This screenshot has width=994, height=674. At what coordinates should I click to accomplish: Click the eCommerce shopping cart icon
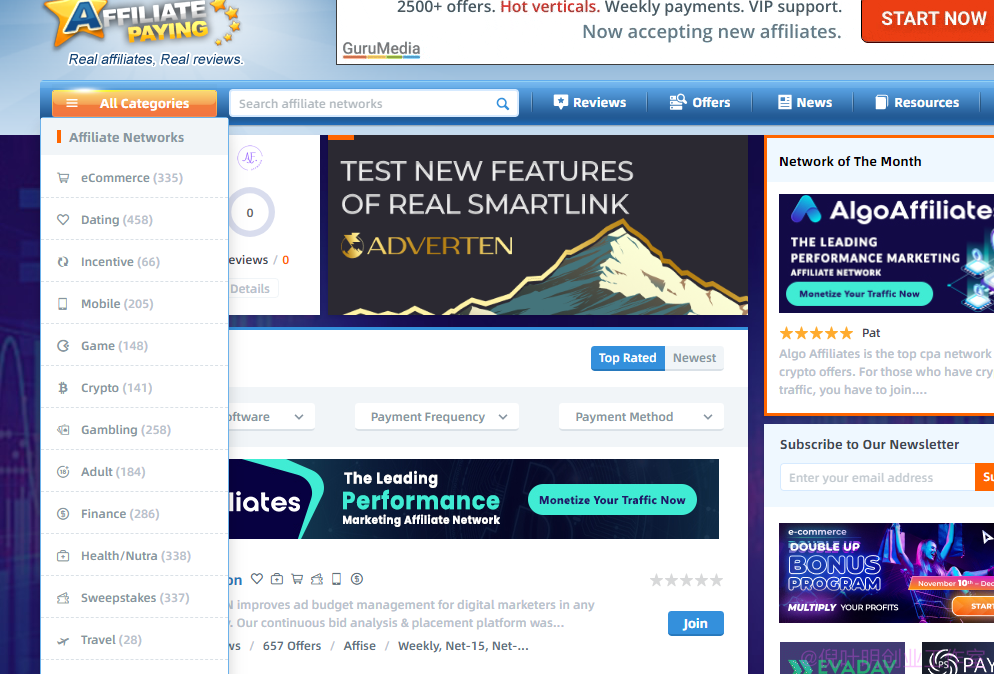[63, 178]
